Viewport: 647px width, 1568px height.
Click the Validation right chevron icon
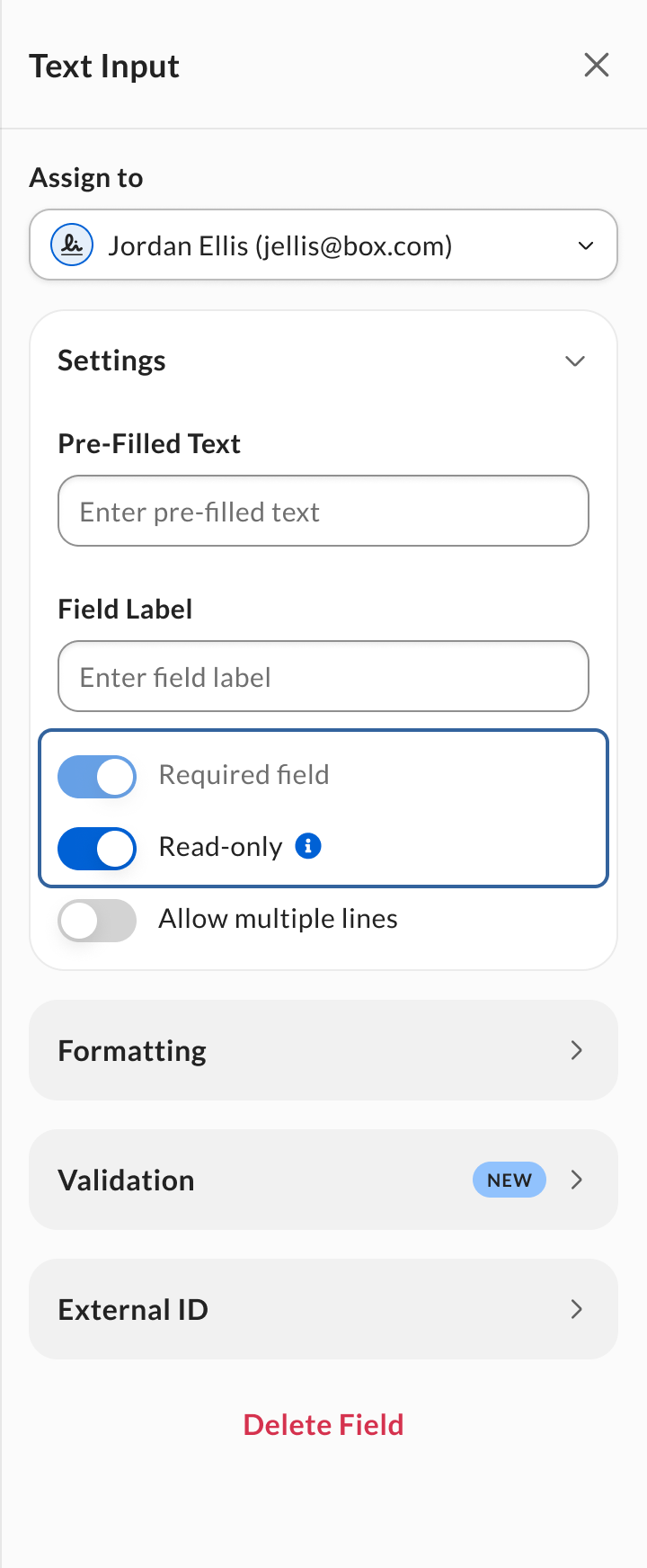point(577,1180)
